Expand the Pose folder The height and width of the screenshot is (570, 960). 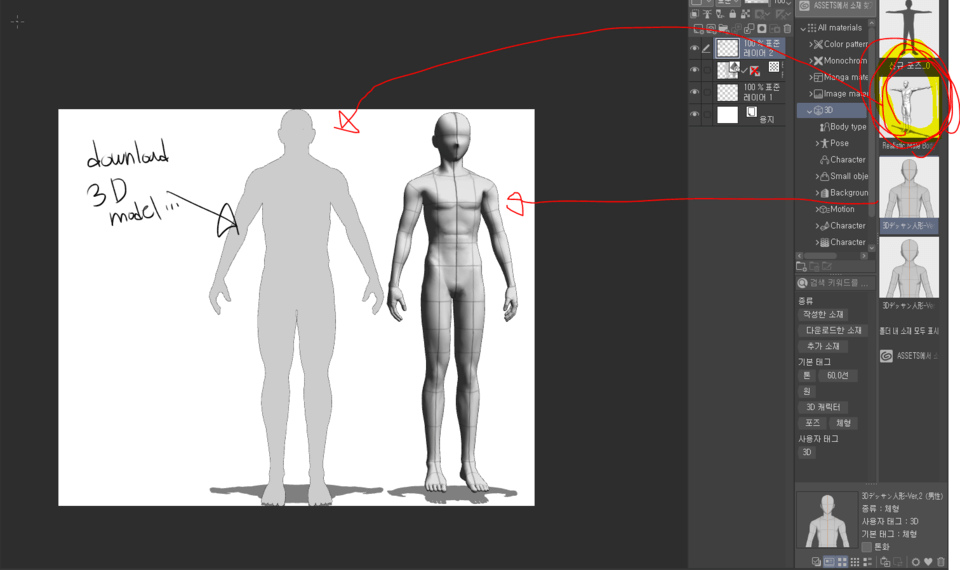817,143
